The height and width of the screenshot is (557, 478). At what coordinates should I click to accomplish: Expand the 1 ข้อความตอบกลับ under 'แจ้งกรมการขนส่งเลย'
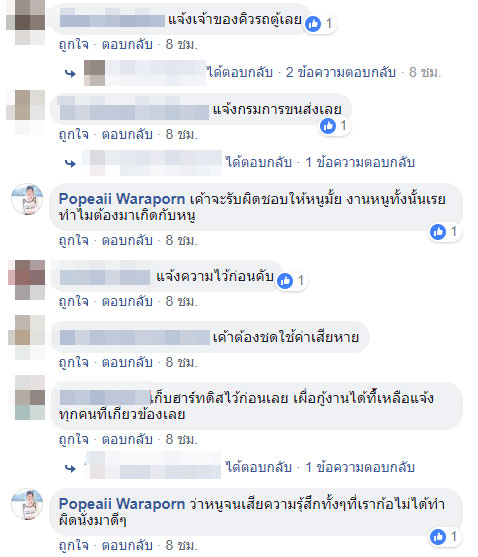click(360, 162)
